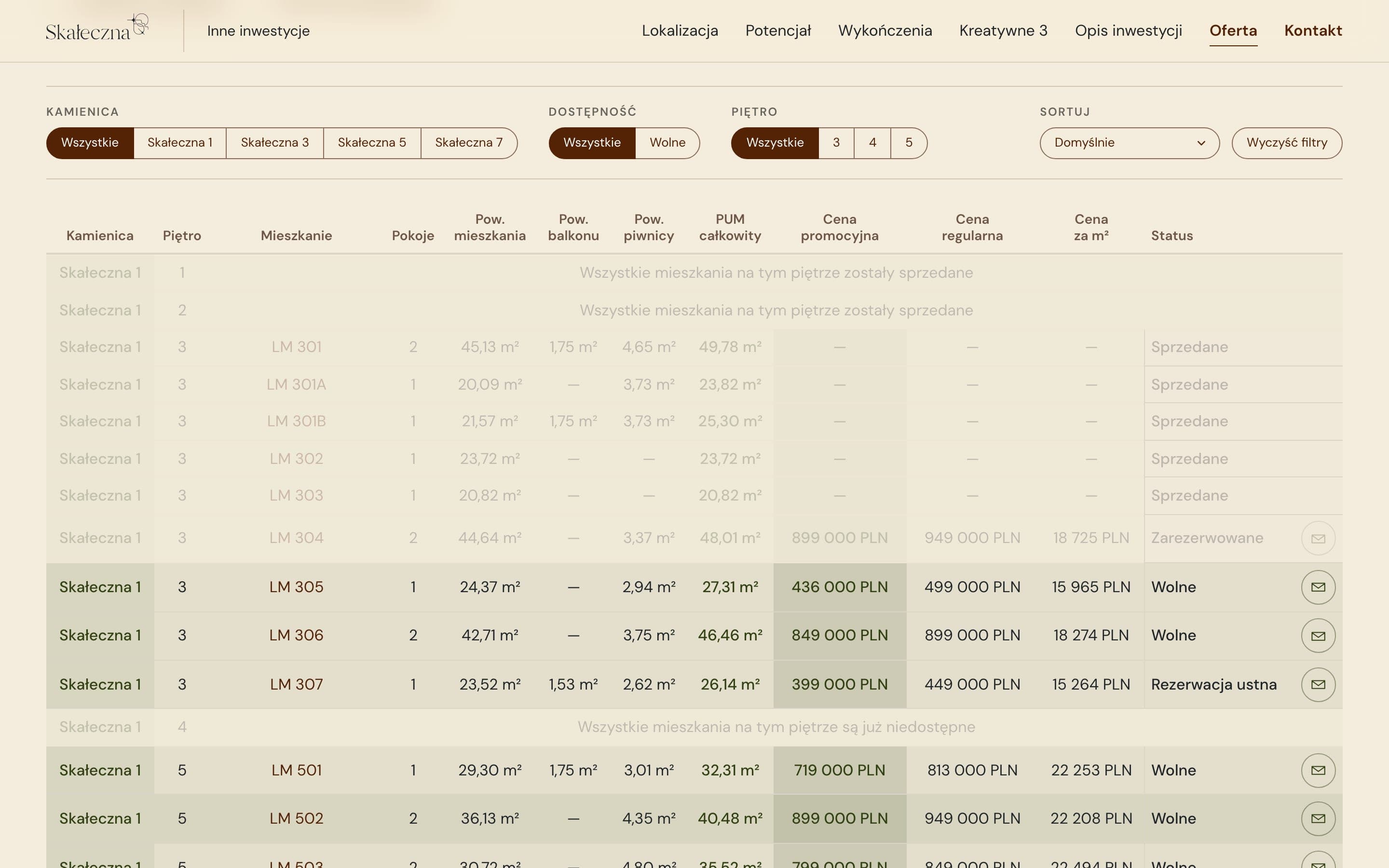Go to Lokalizacja section

point(680,30)
